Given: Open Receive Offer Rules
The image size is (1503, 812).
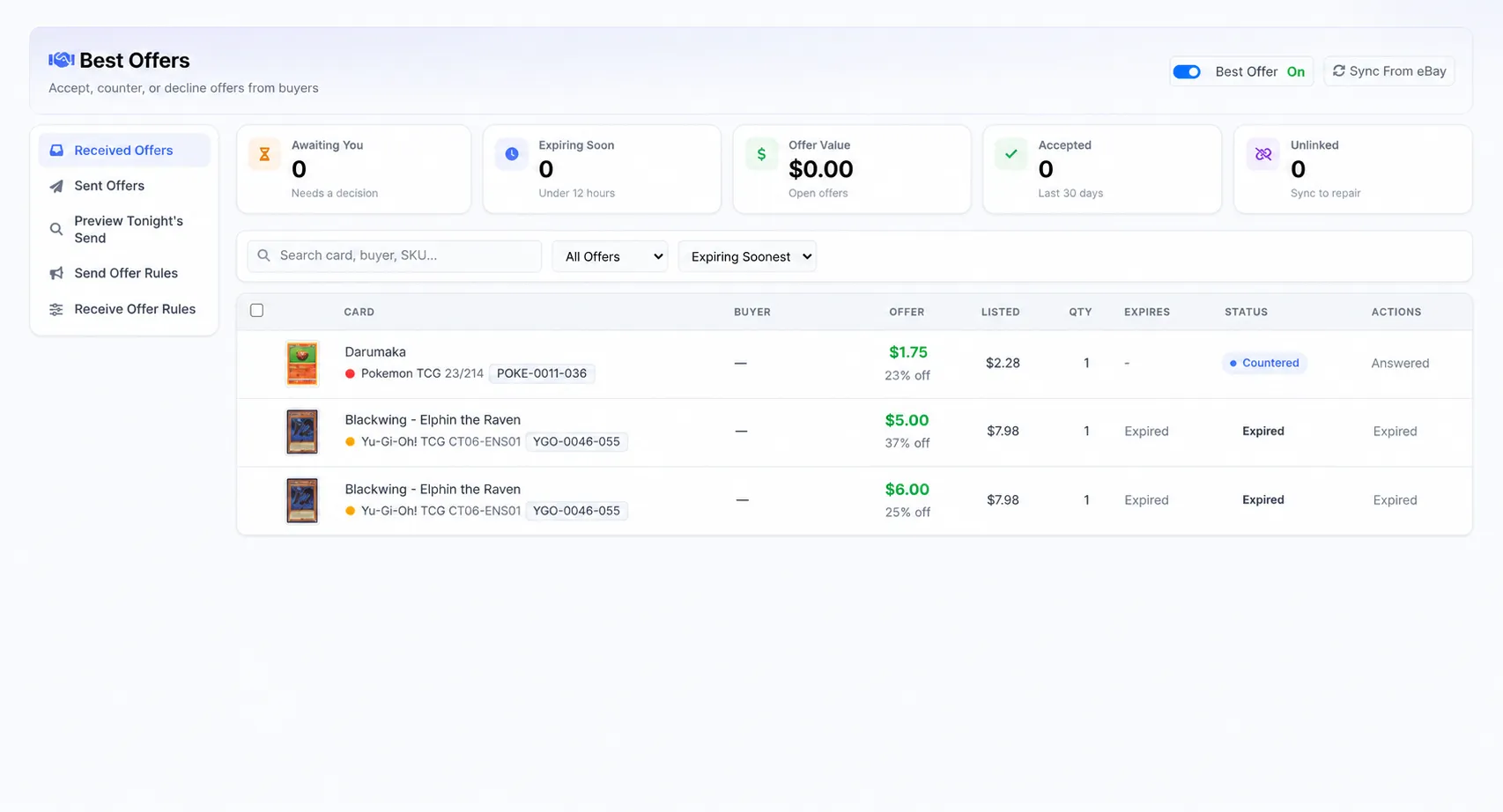Looking at the screenshot, I should tap(124, 309).
